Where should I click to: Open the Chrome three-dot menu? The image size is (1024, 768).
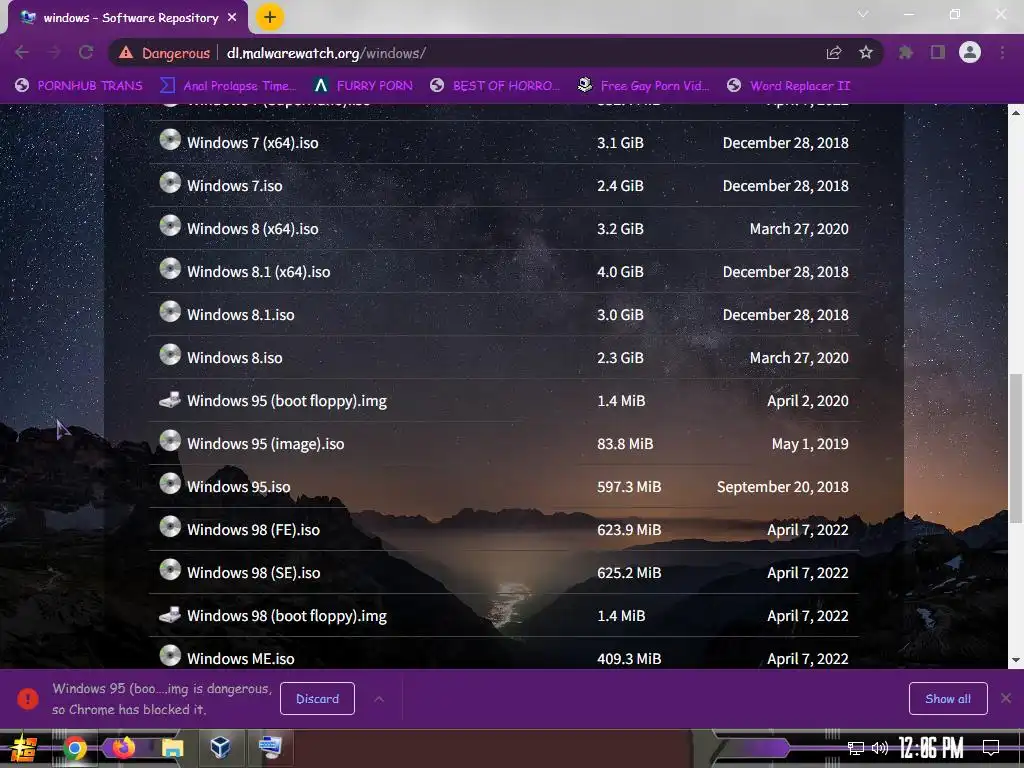(1002, 53)
